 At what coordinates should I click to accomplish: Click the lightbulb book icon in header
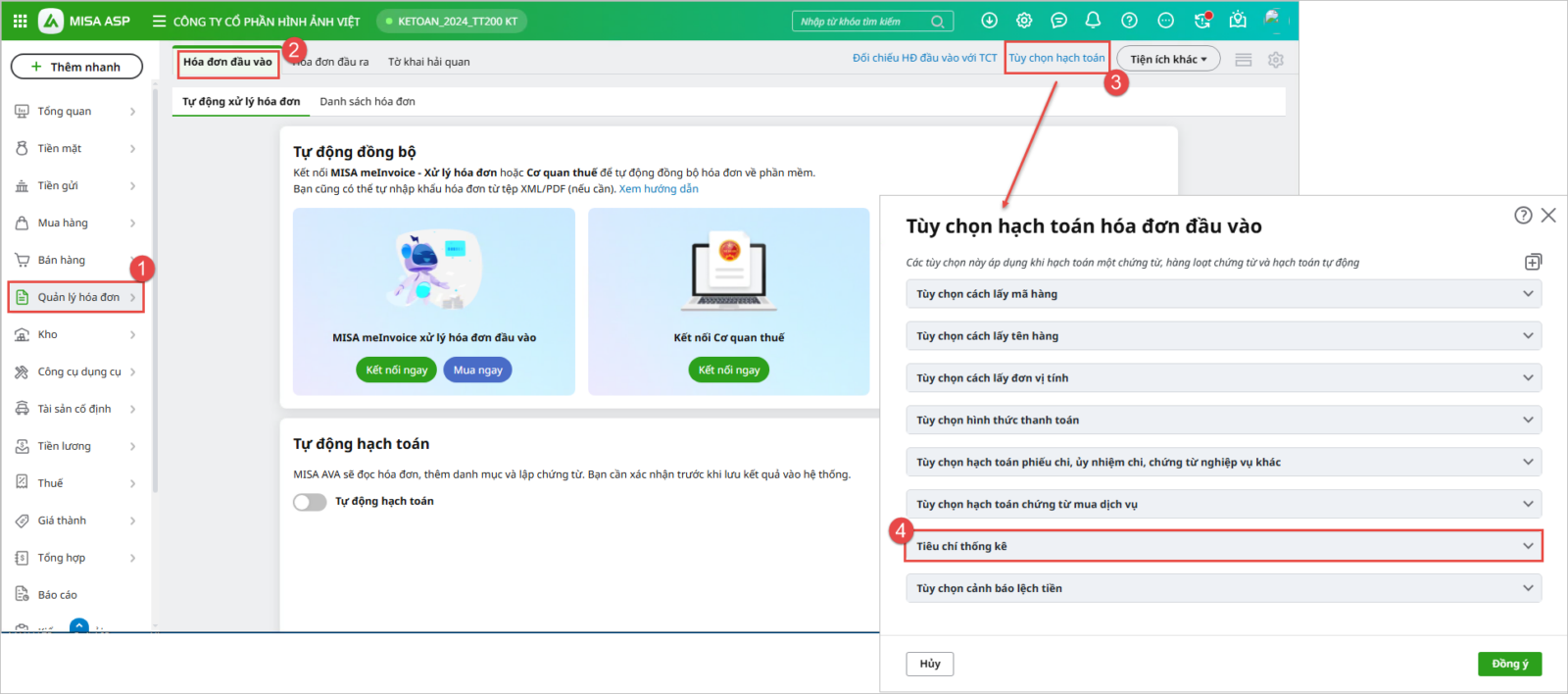pos(1238,21)
